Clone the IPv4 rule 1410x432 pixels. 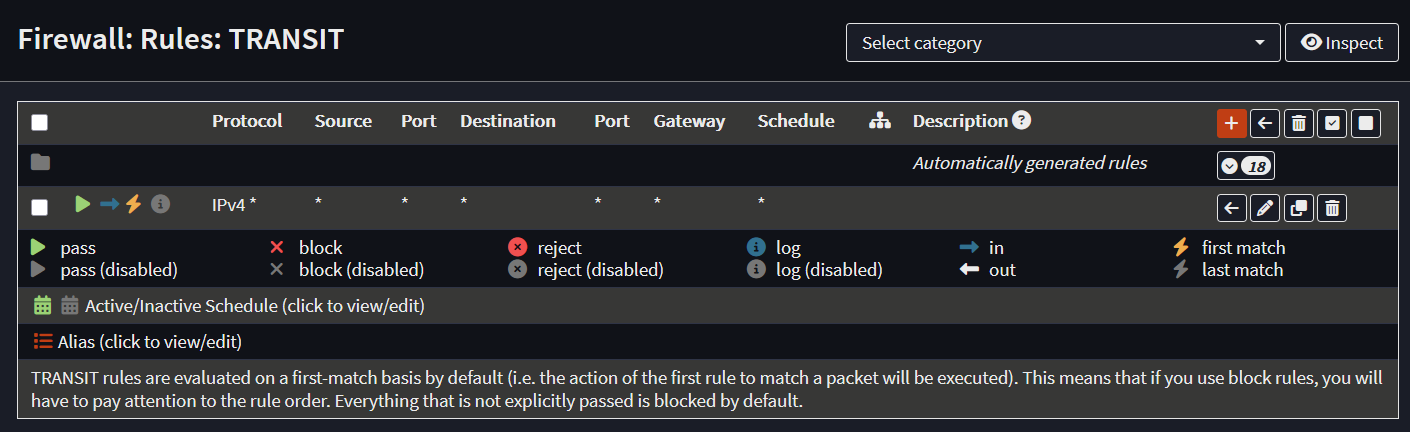pyautogui.click(x=1298, y=208)
